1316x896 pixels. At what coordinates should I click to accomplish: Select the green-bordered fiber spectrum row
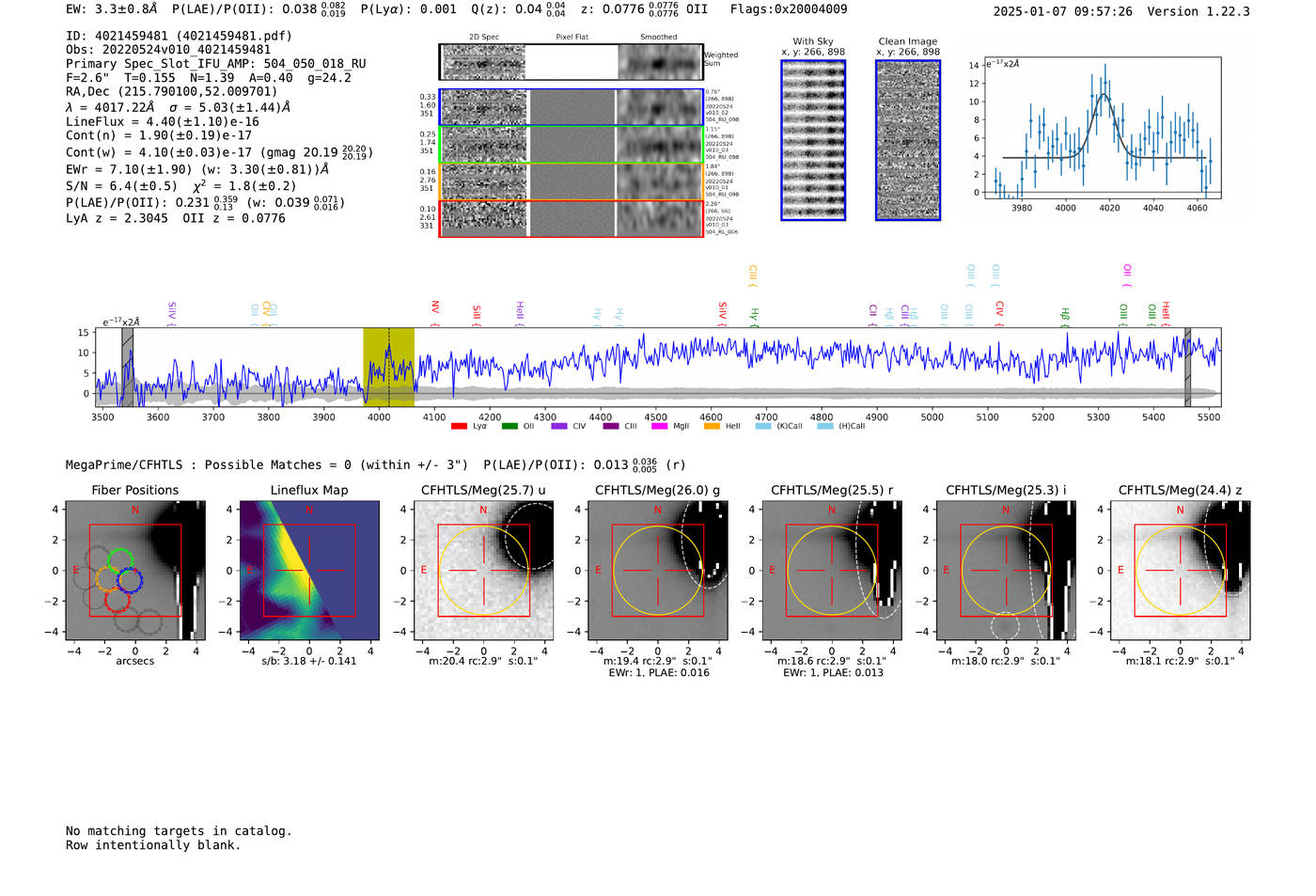572,145
